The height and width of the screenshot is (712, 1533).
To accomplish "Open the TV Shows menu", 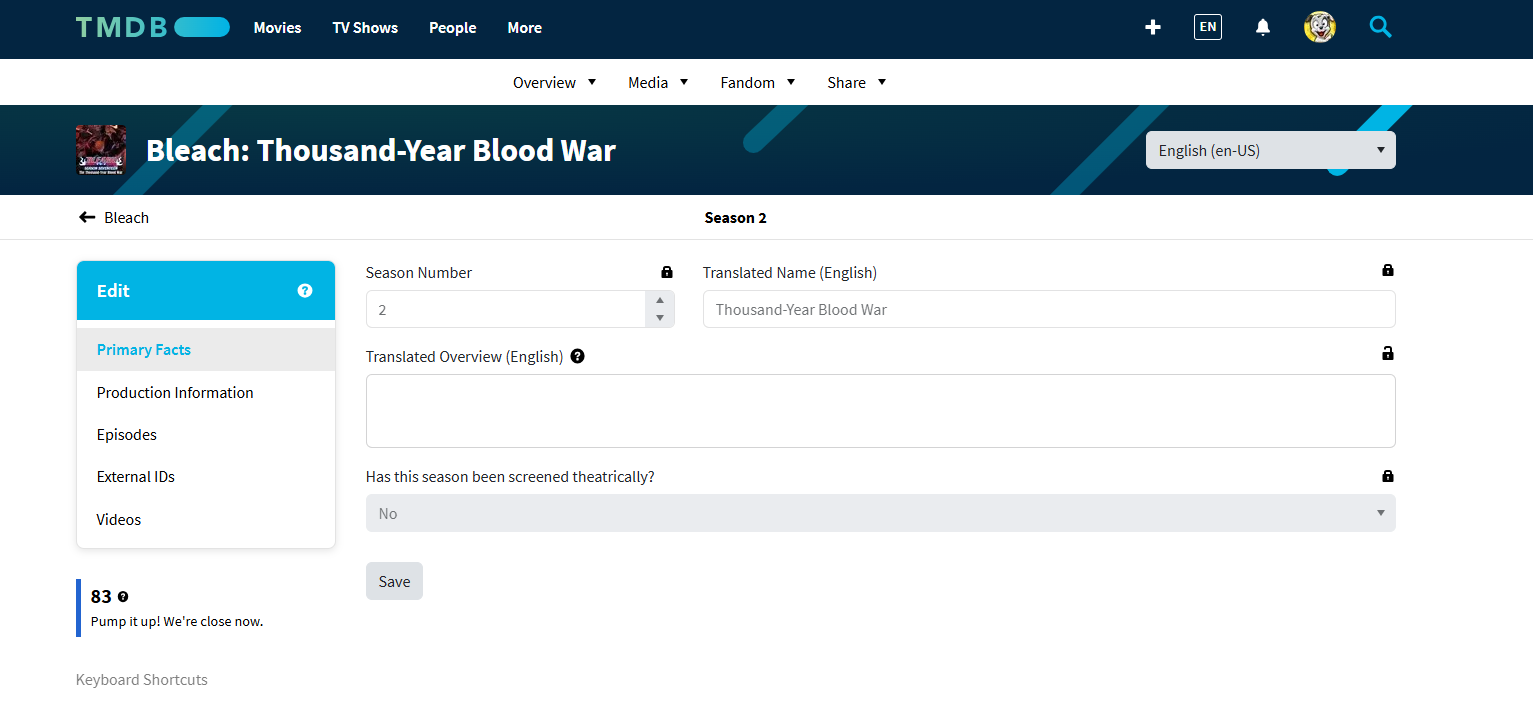I will [365, 28].
